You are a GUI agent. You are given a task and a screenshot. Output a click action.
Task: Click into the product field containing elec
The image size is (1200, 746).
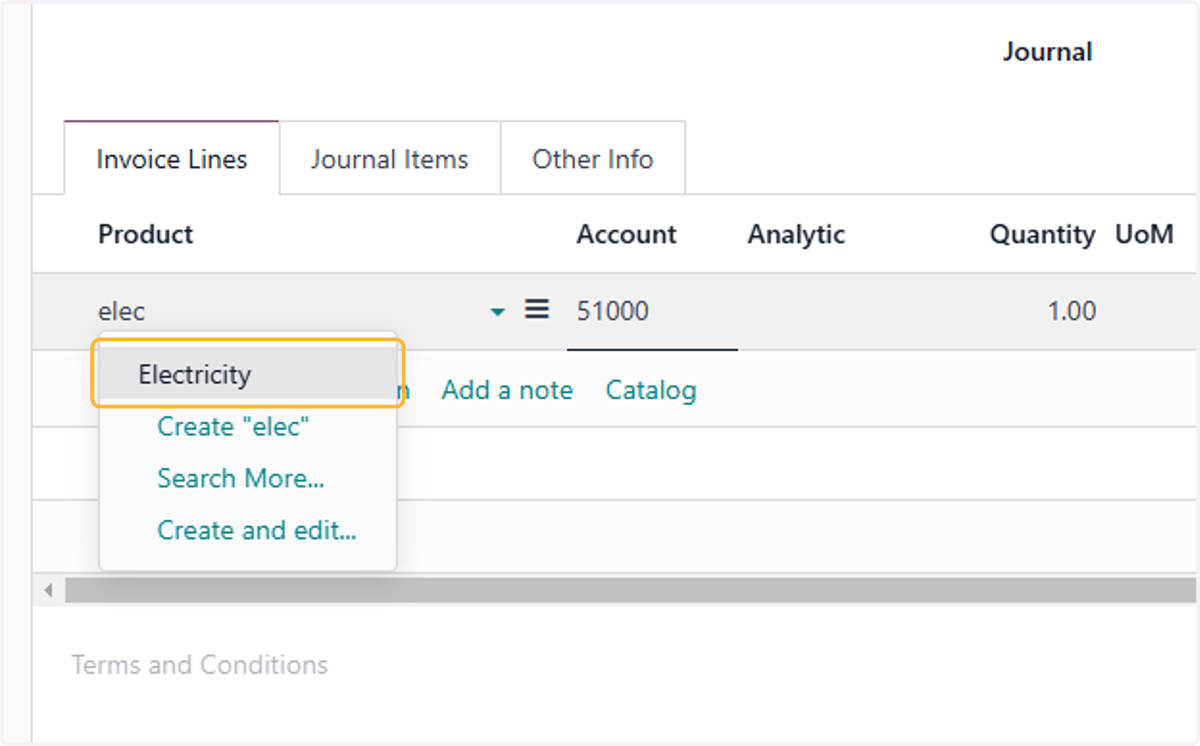coord(290,312)
